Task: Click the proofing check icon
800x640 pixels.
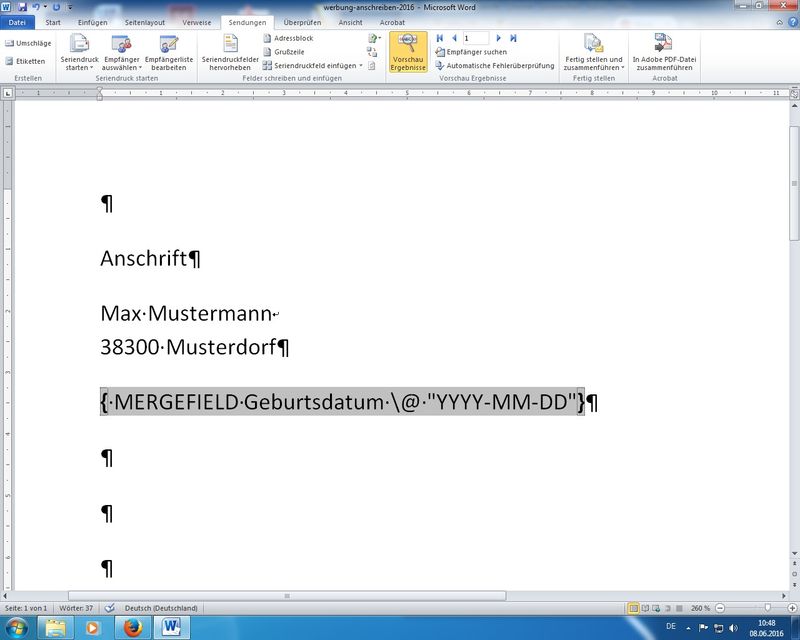Action: point(109,608)
